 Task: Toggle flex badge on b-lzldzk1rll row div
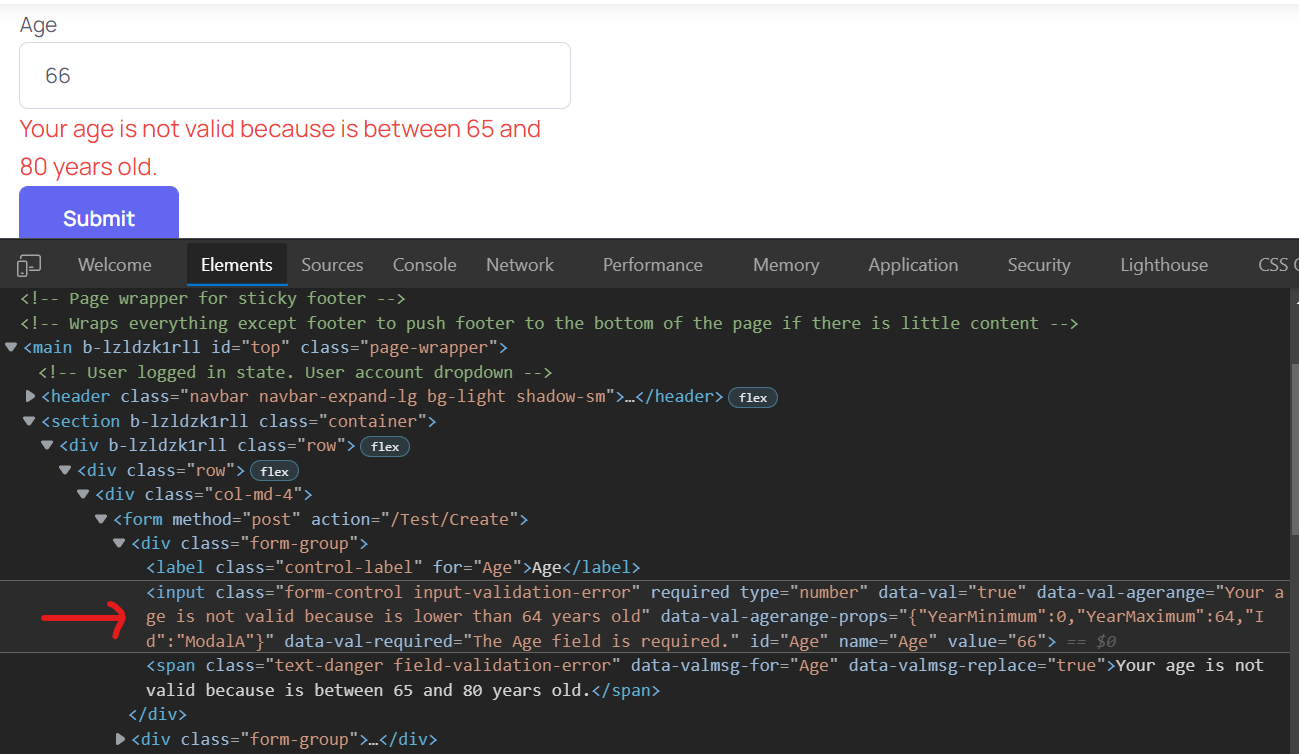pos(385,447)
